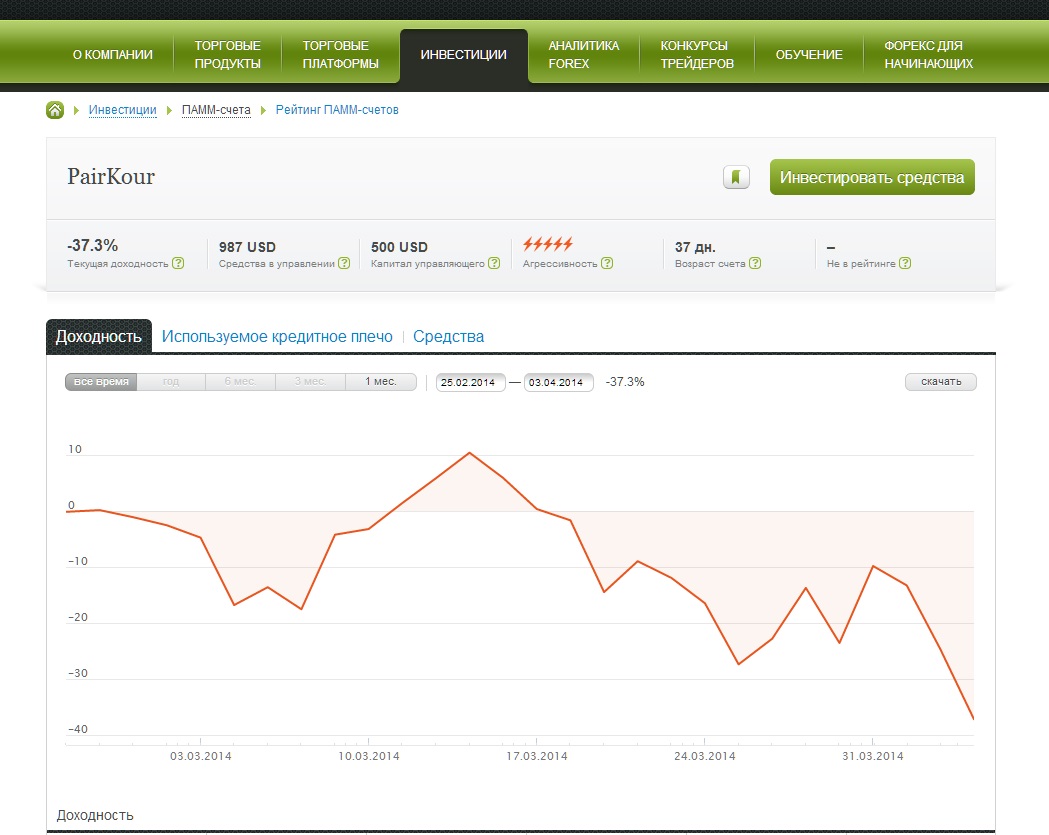Click the 987 USD managed funds value
The height and width of the screenshot is (835, 1049).
[x=247, y=247]
